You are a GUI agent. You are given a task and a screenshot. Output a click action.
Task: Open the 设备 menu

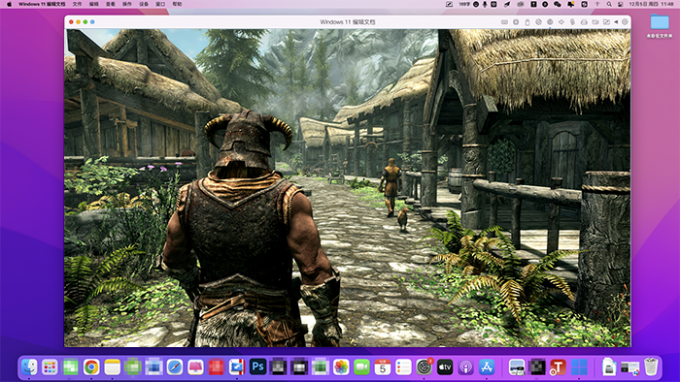[144, 4]
